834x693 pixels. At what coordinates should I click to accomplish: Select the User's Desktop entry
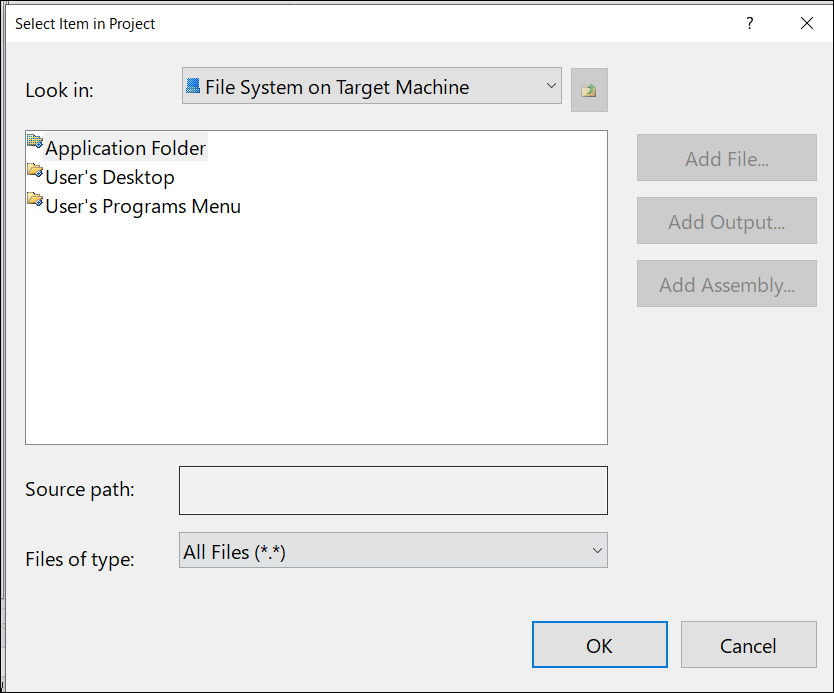110,177
